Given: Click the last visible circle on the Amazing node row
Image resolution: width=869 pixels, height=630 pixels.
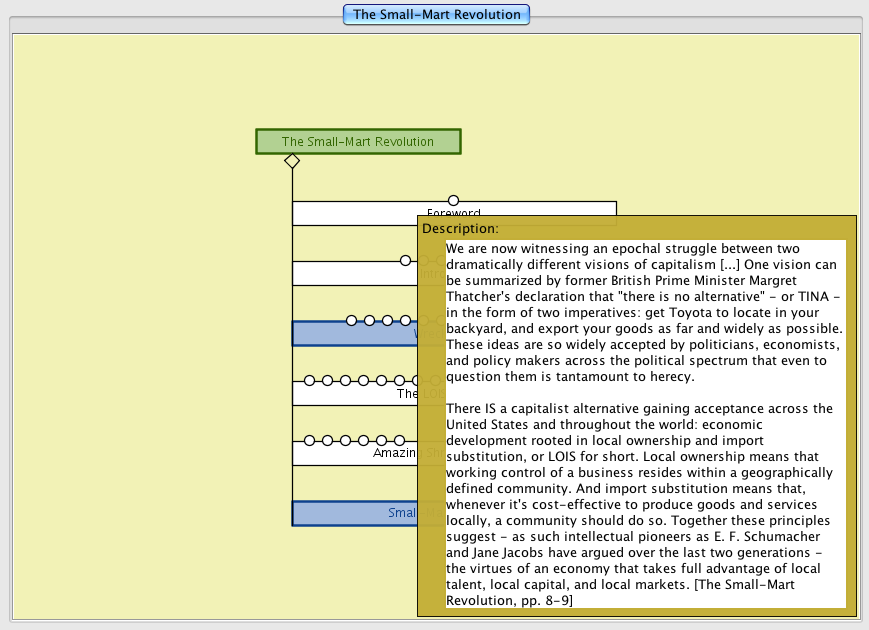Looking at the screenshot, I should pos(400,440).
